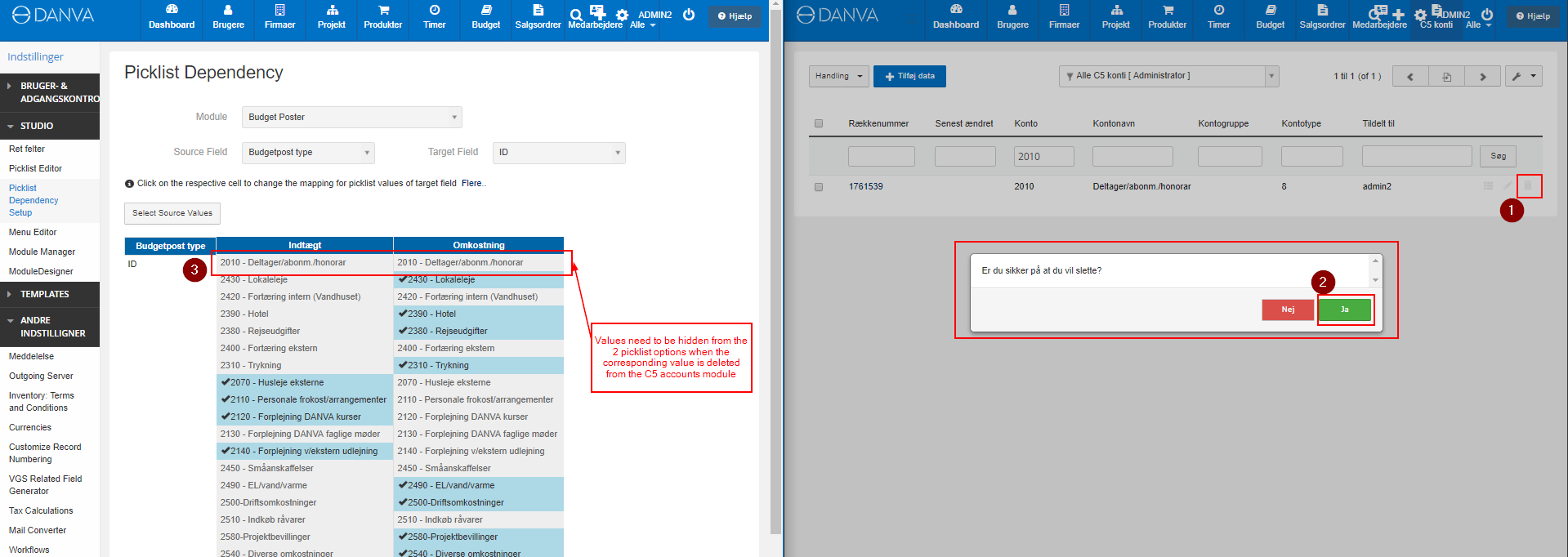Image resolution: width=1568 pixels, height=557 pixels.
Task: Toggle the checked 2430 - Lokaleleje cell under Omkostning
Action: (478, 279)
